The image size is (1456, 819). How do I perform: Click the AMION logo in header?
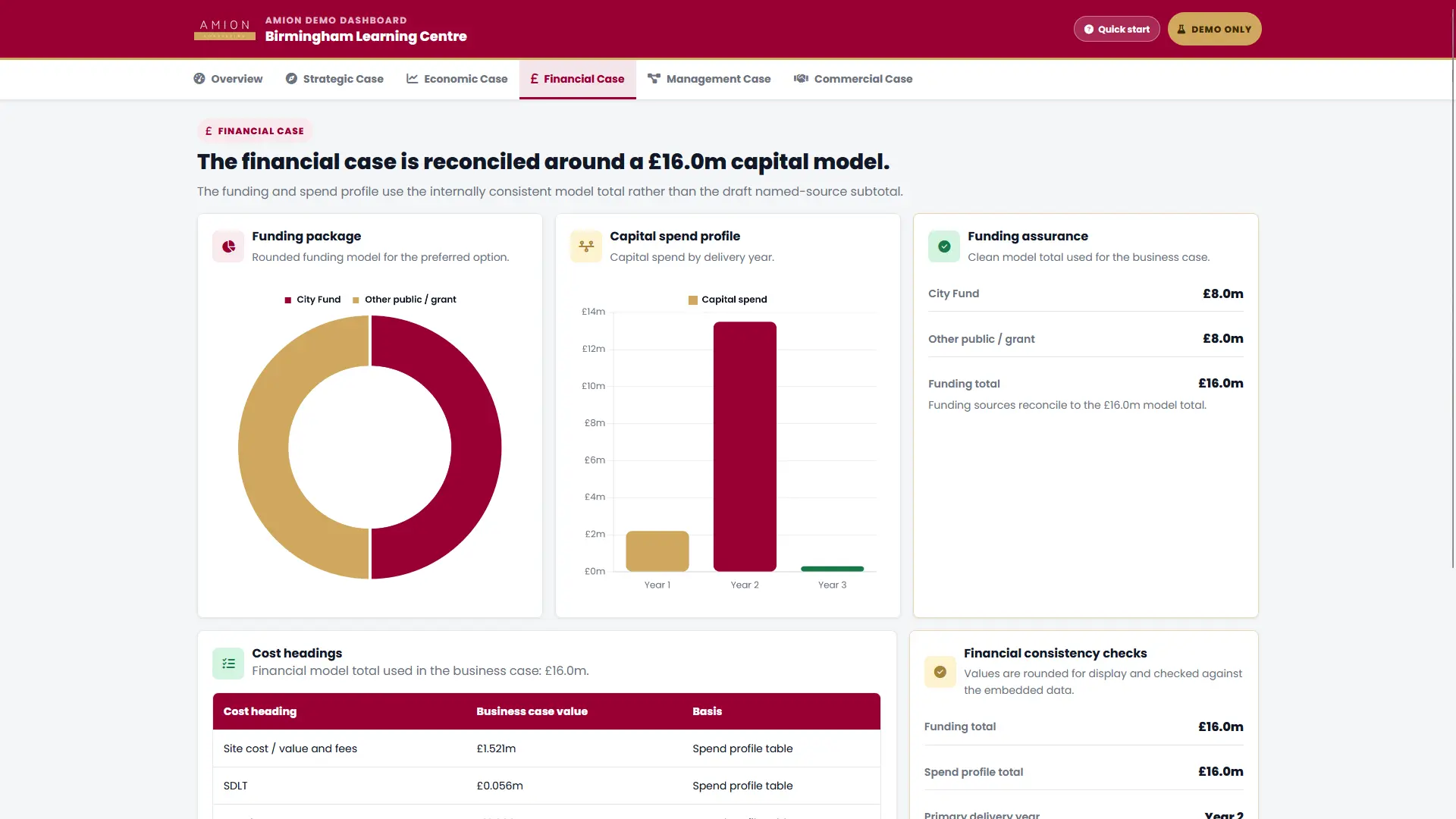tap(224, 30)
